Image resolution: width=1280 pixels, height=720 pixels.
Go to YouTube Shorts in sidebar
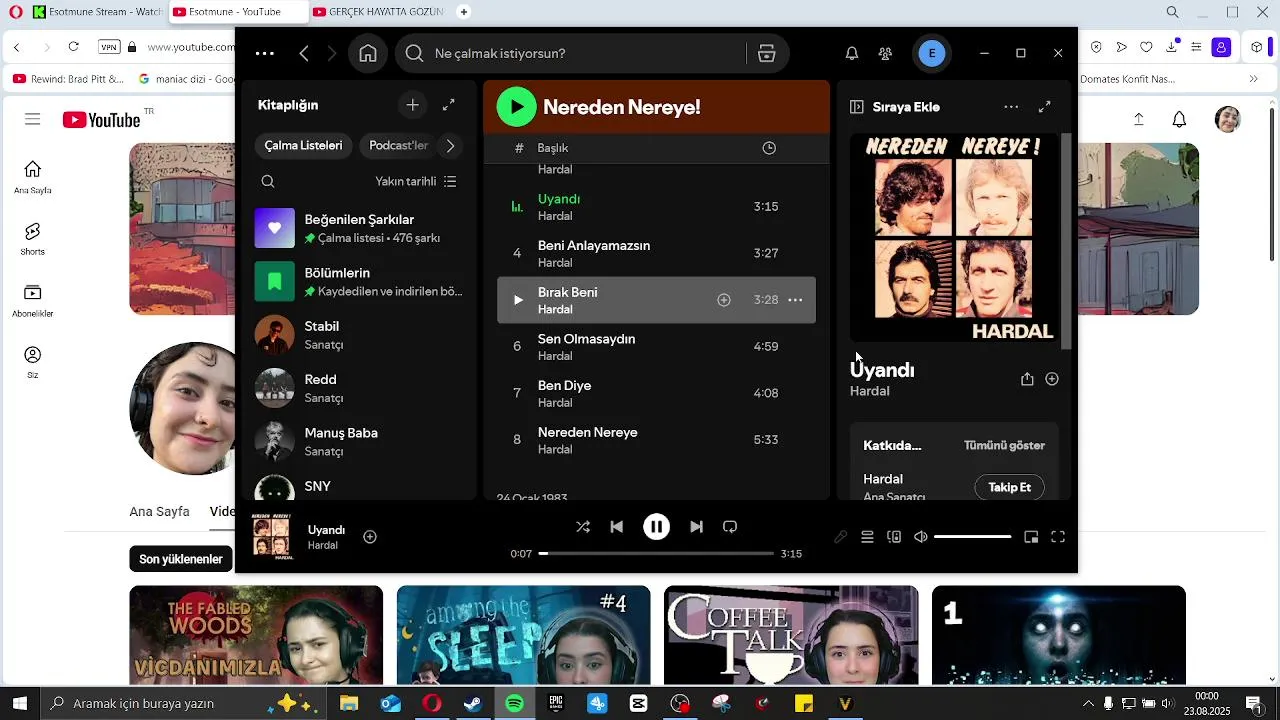pos(33,240)
